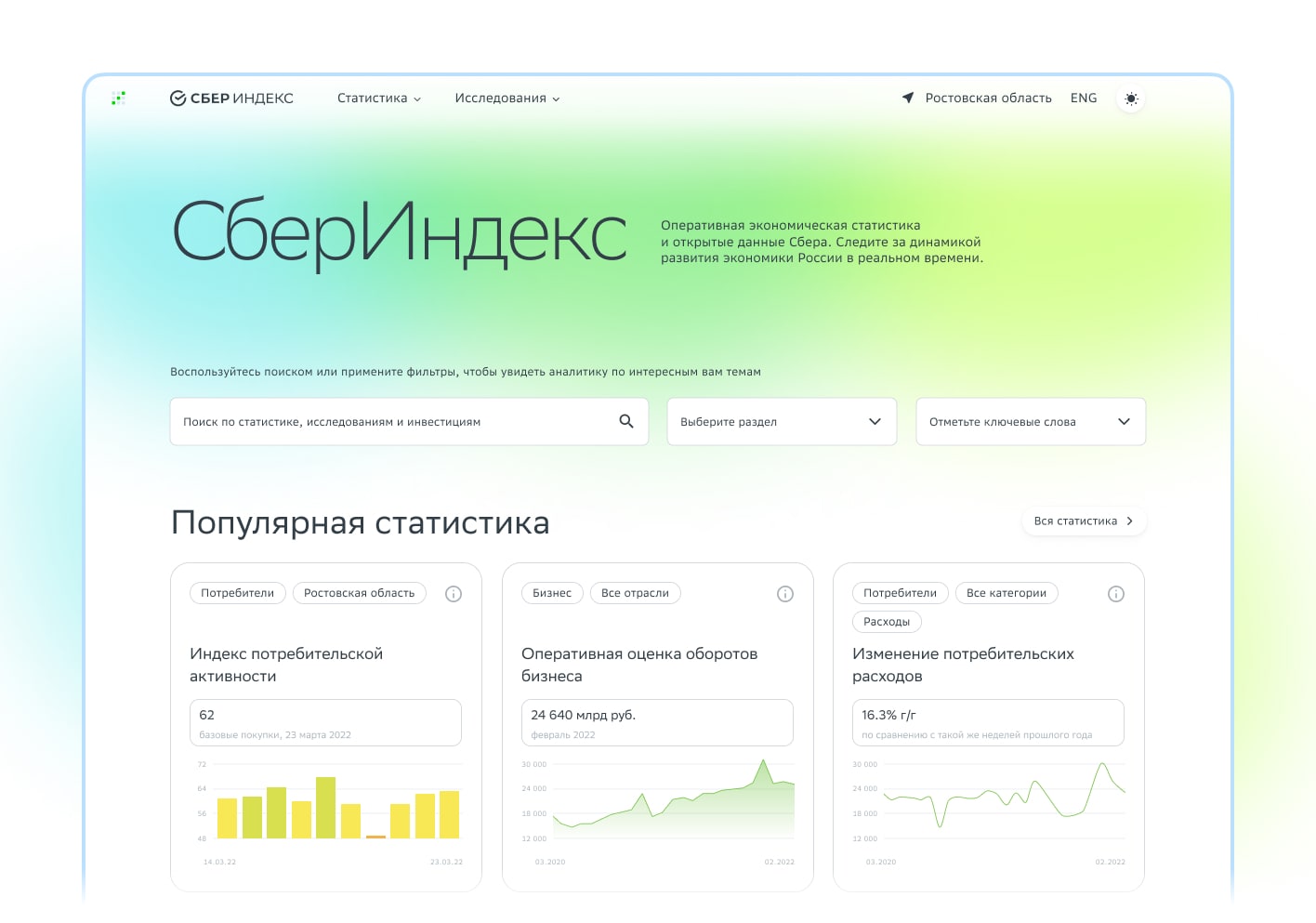
Task: Click the 16.3% г/г value
Action: coord(888,715)
